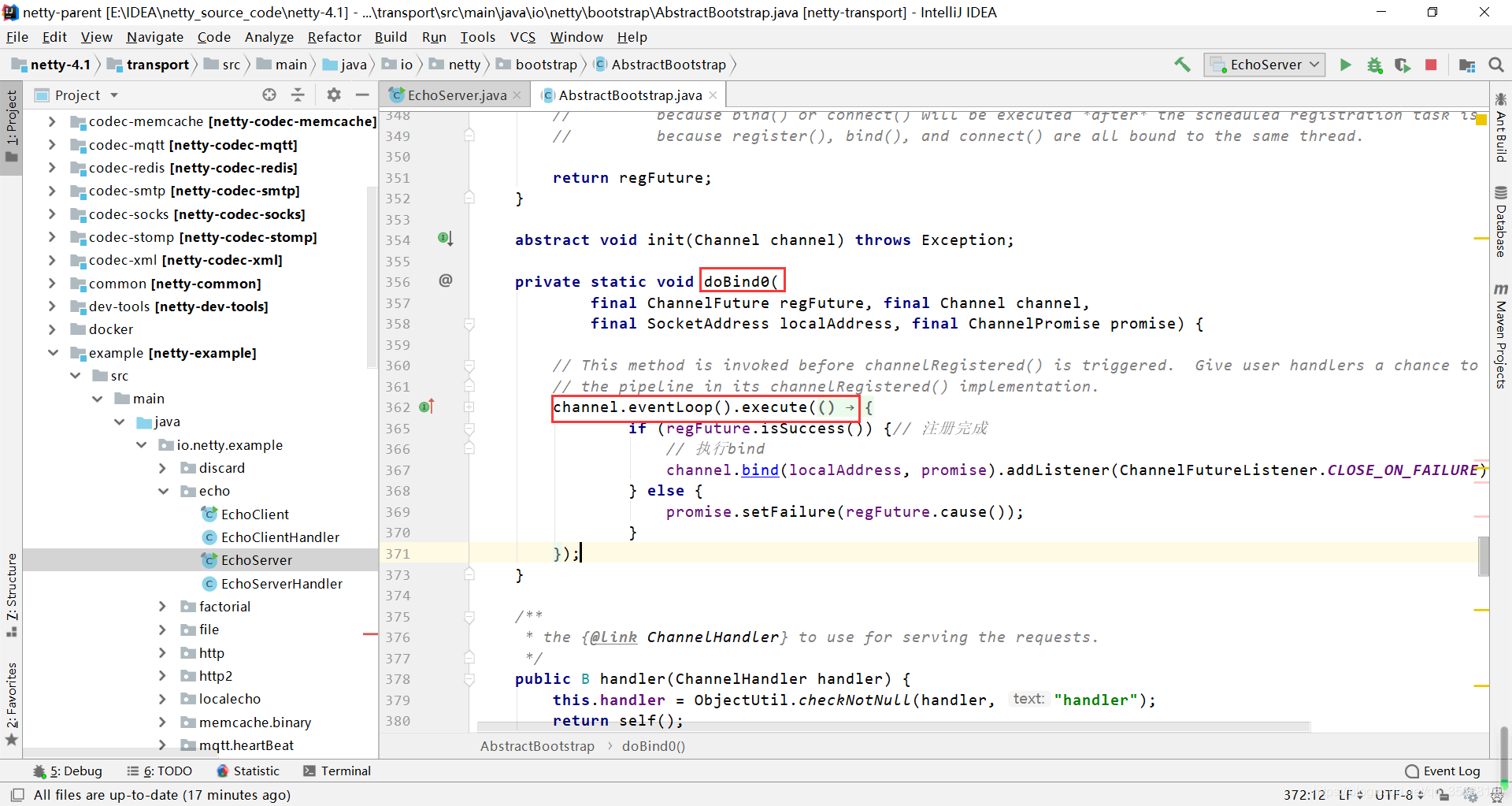1512x806 pixels.
Task: Open the Maven Projects side panel
Action: click(x=1501, y=336)
